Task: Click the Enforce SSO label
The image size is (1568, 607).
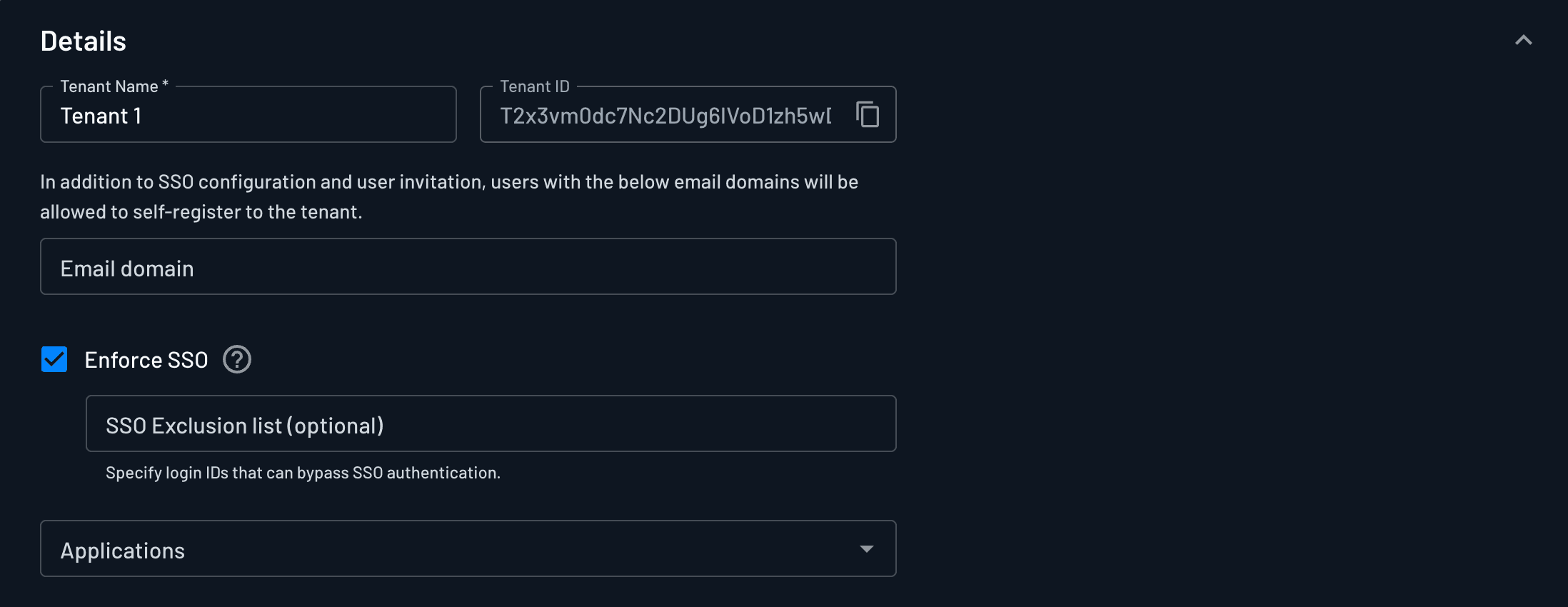Action: pyautogui.click(x=146, y=359)
